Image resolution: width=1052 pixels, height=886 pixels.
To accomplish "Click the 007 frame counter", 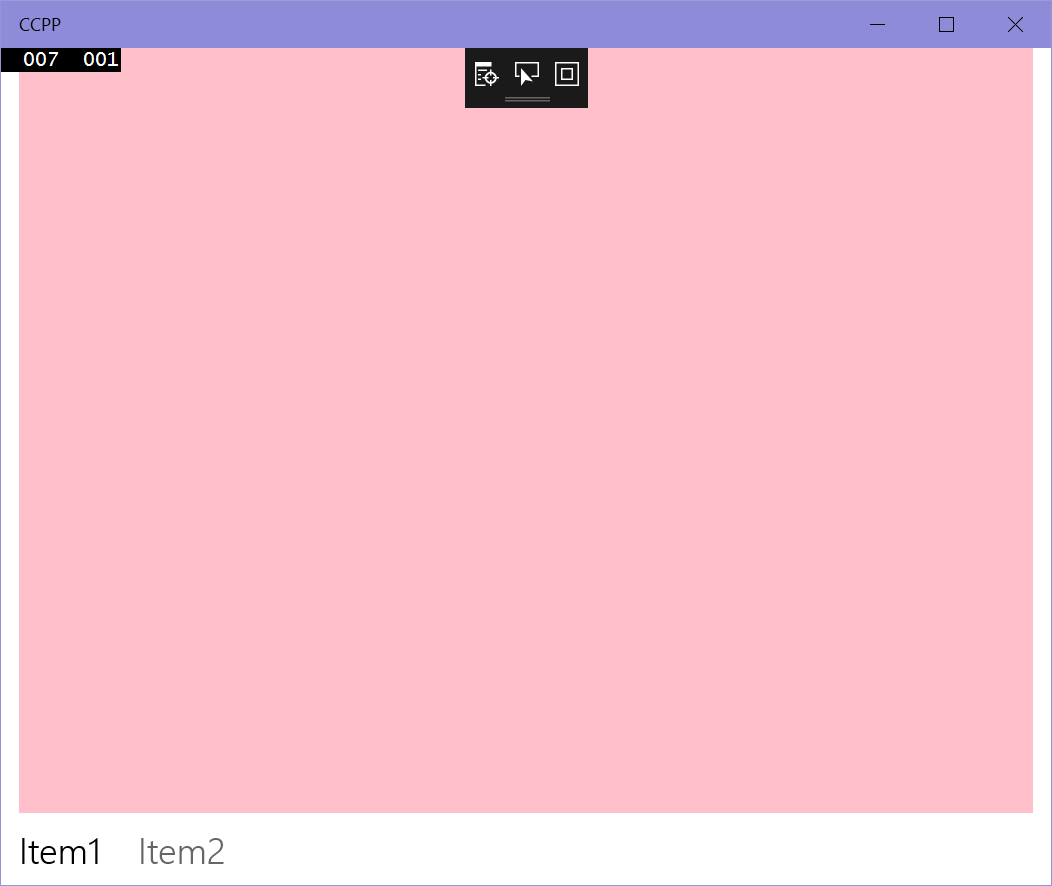I will 41,60.
